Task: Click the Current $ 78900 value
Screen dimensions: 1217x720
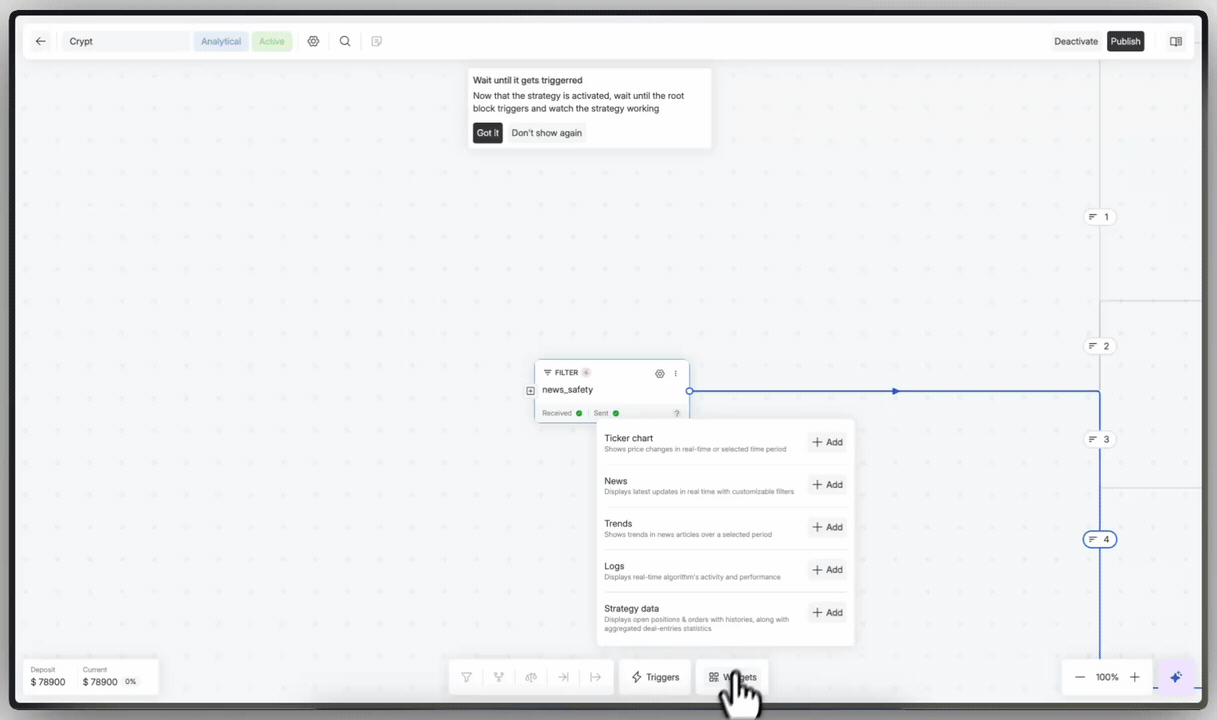Action: pos(100,682)
